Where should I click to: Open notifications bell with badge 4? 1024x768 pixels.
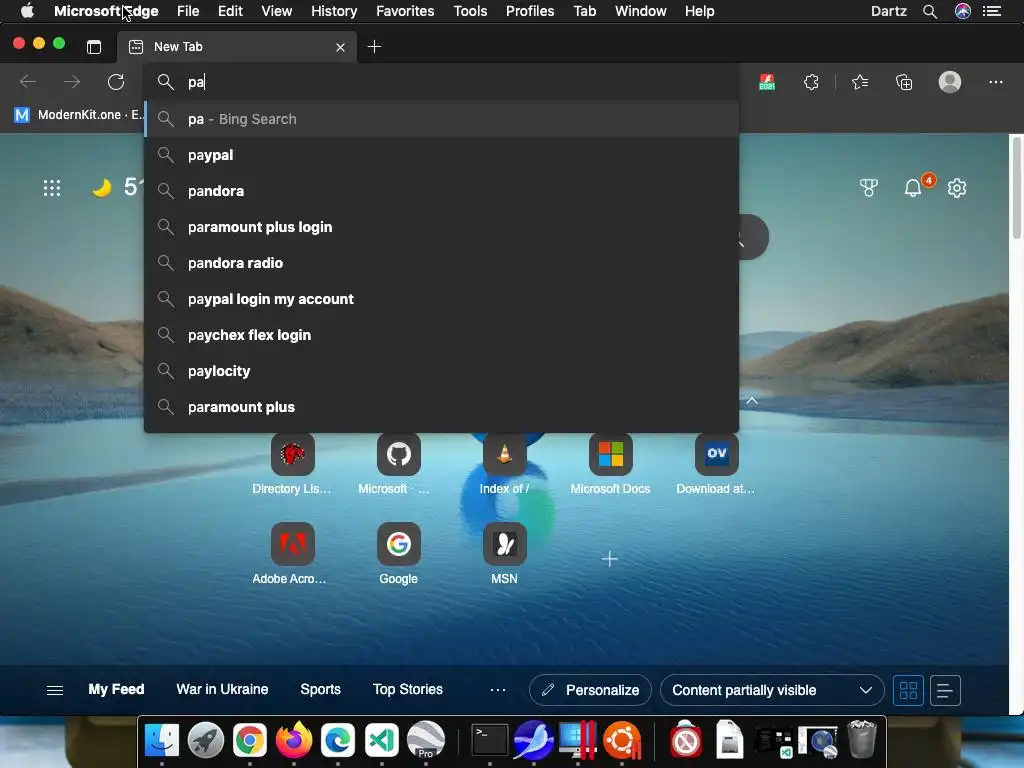(x=914, y=187)
